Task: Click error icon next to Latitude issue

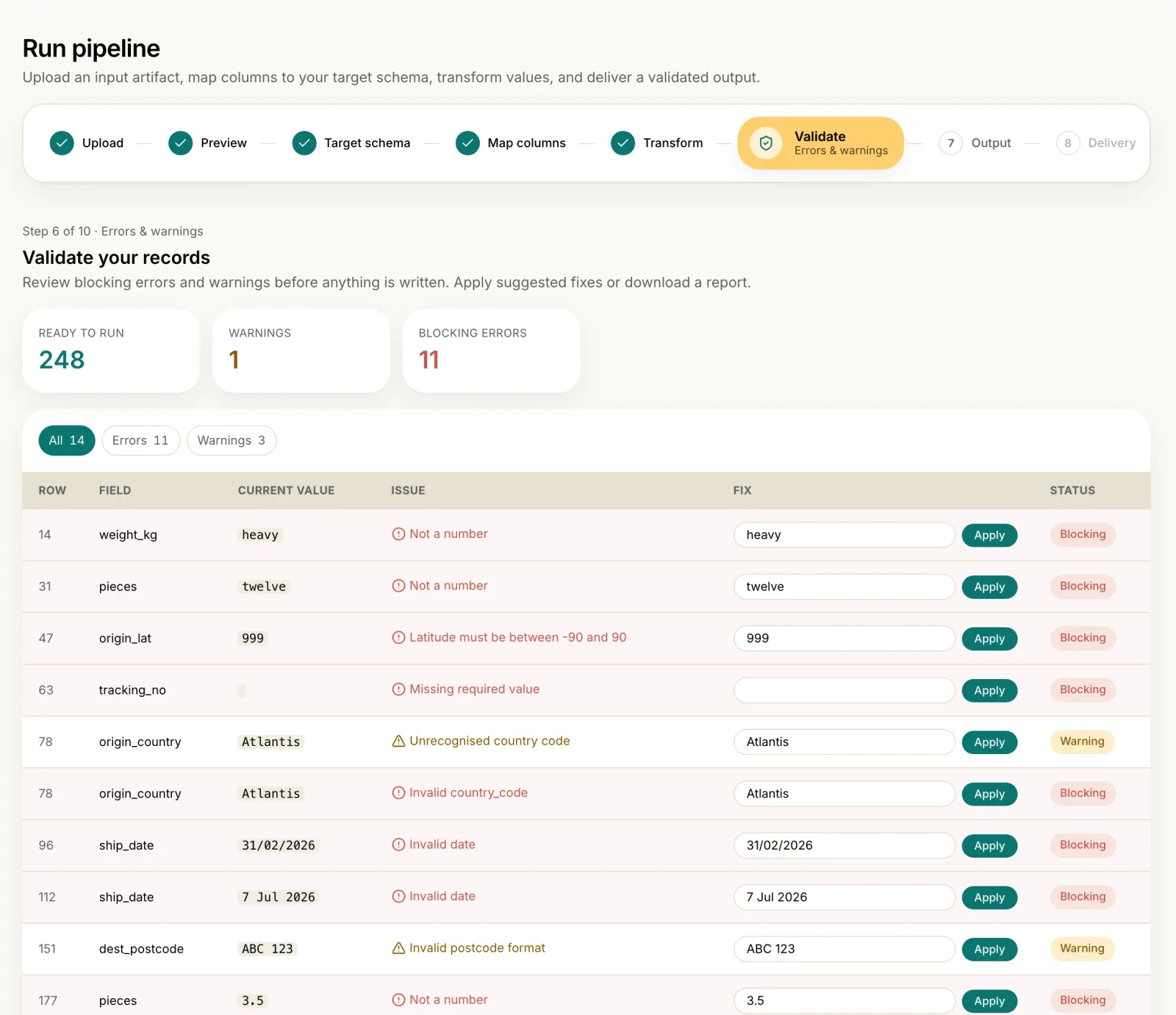Action: pyautogui.click(x=398, y=637)
